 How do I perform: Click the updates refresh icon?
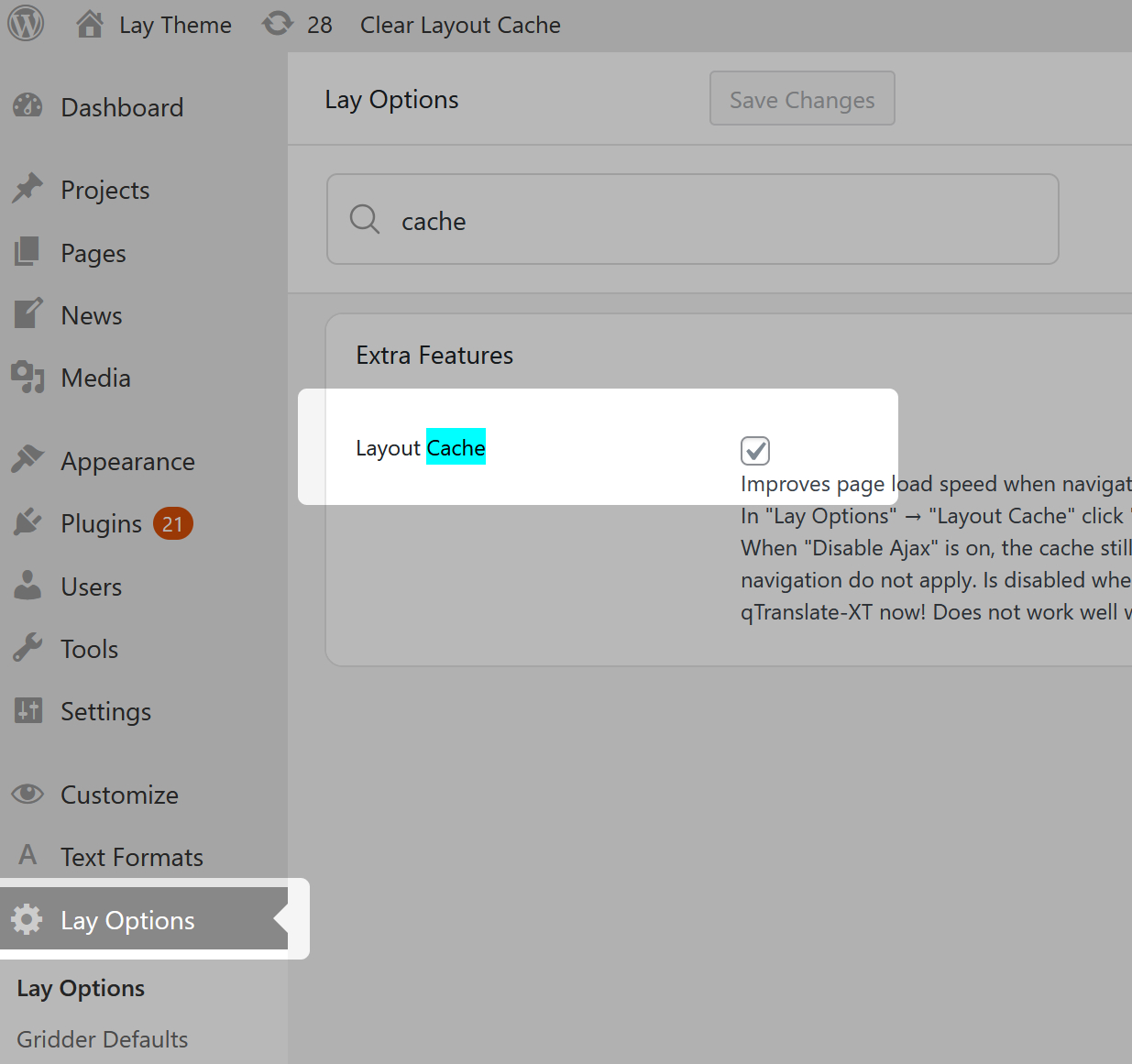click(x=278, y=24)
